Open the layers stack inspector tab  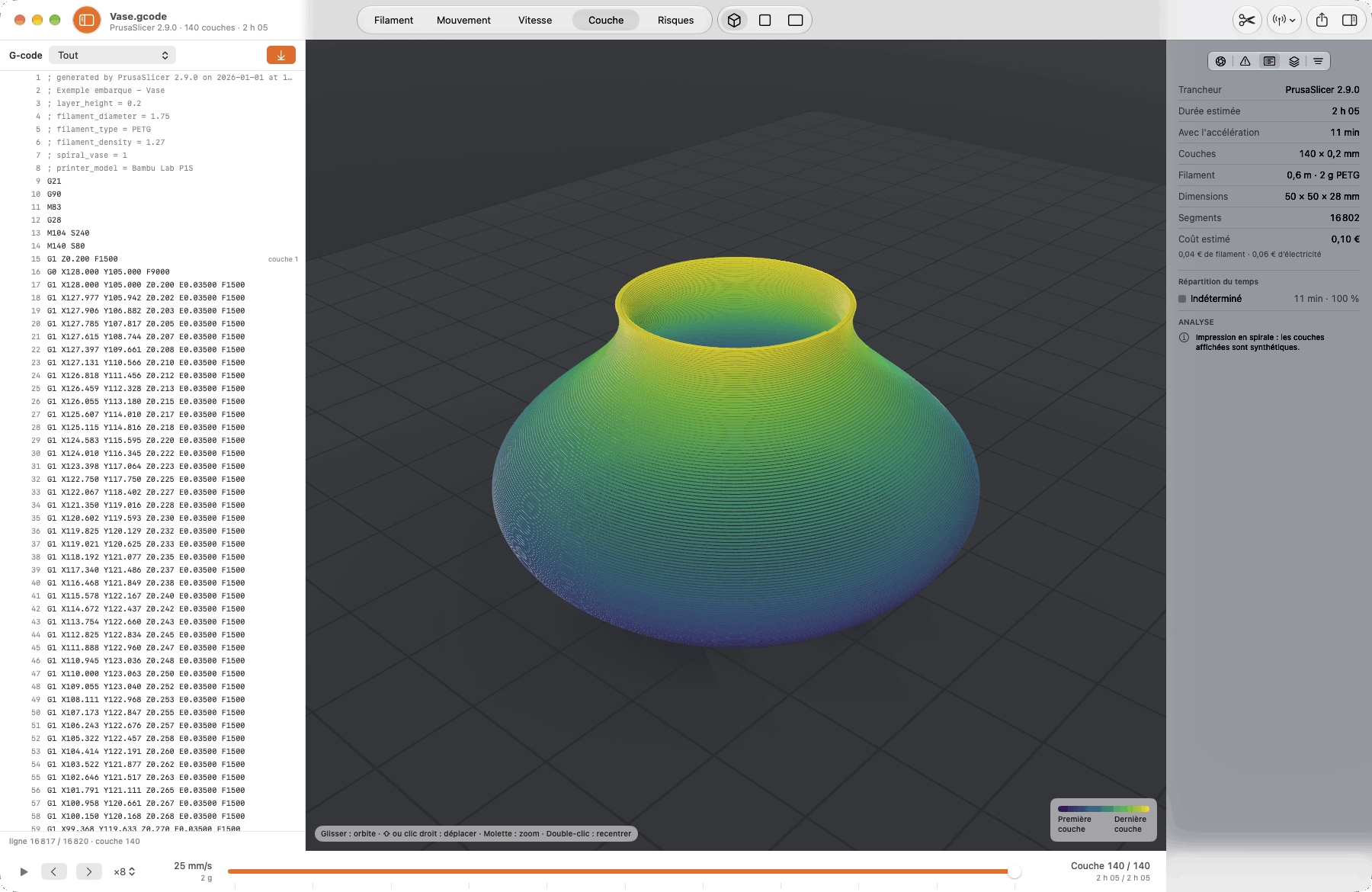1293,61
